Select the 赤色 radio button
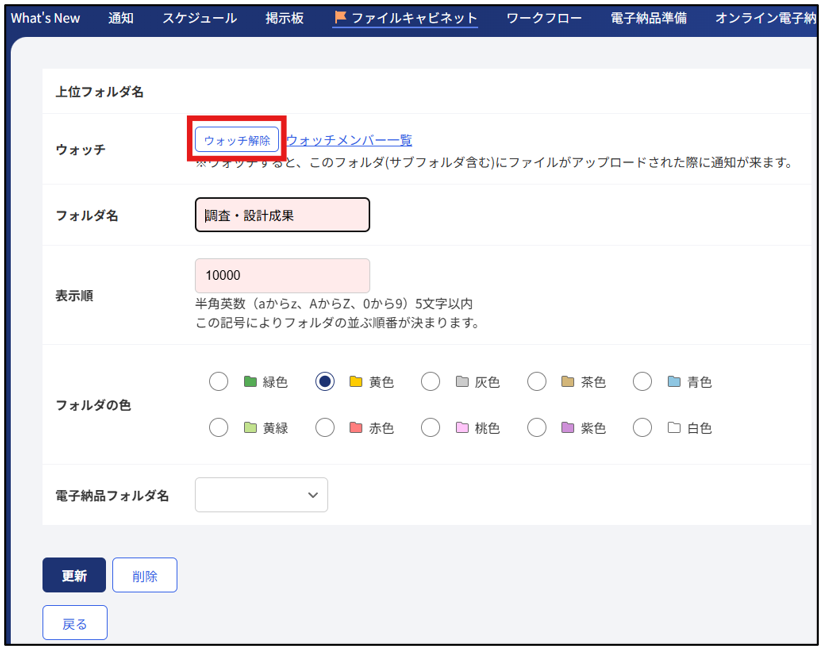The image size is (822, 648). (325, 428)
